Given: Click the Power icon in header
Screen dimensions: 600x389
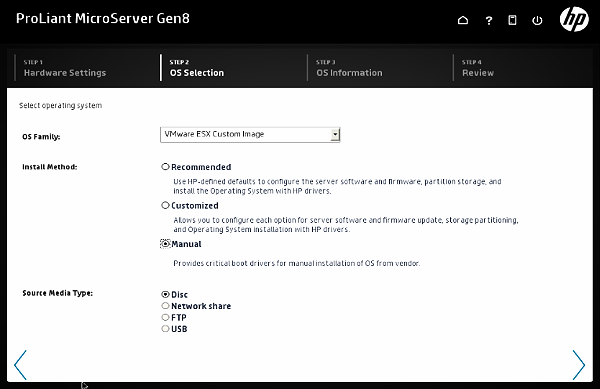Looking at the screenshot, I should (537, 20).
